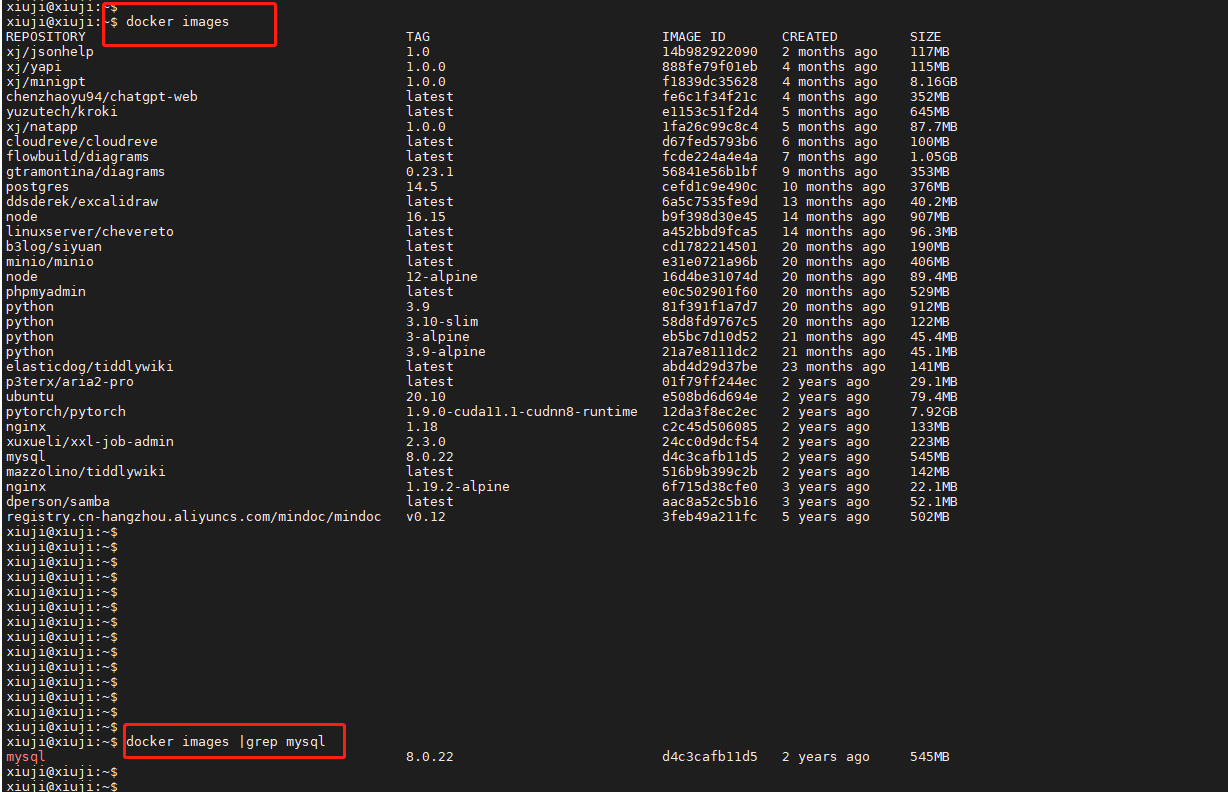
Task: Click repository linuxserver/chevereto
Action: click(90, 231)
